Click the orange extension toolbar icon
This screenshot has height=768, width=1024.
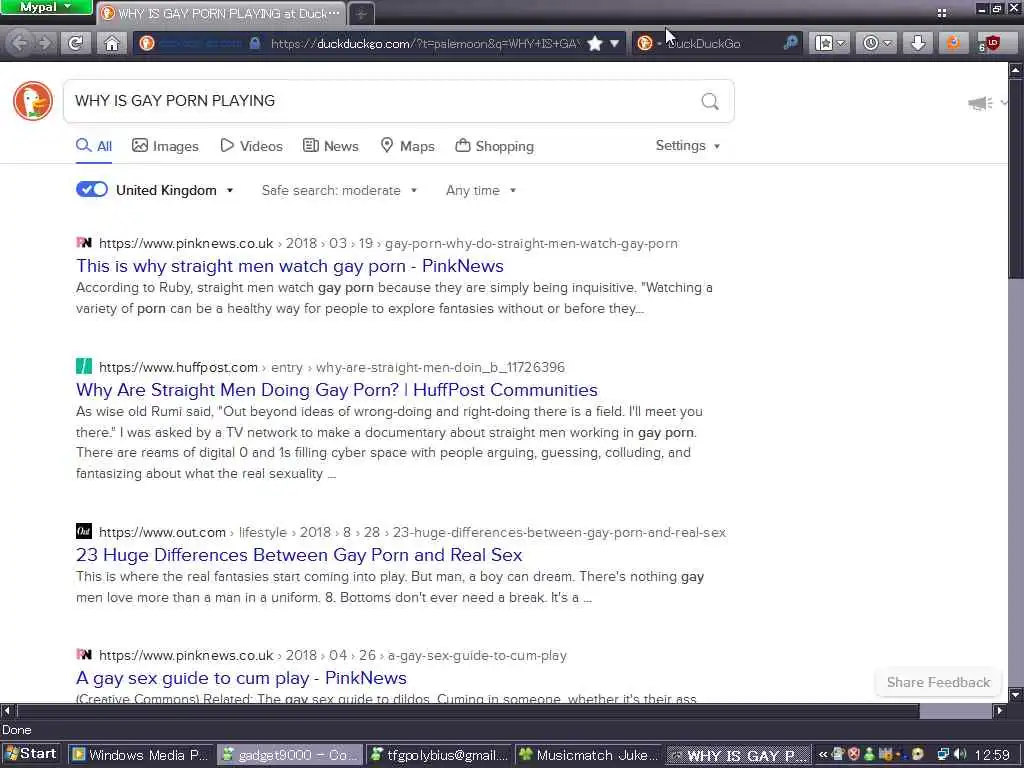pyautogui.click(x=953, y=43)
